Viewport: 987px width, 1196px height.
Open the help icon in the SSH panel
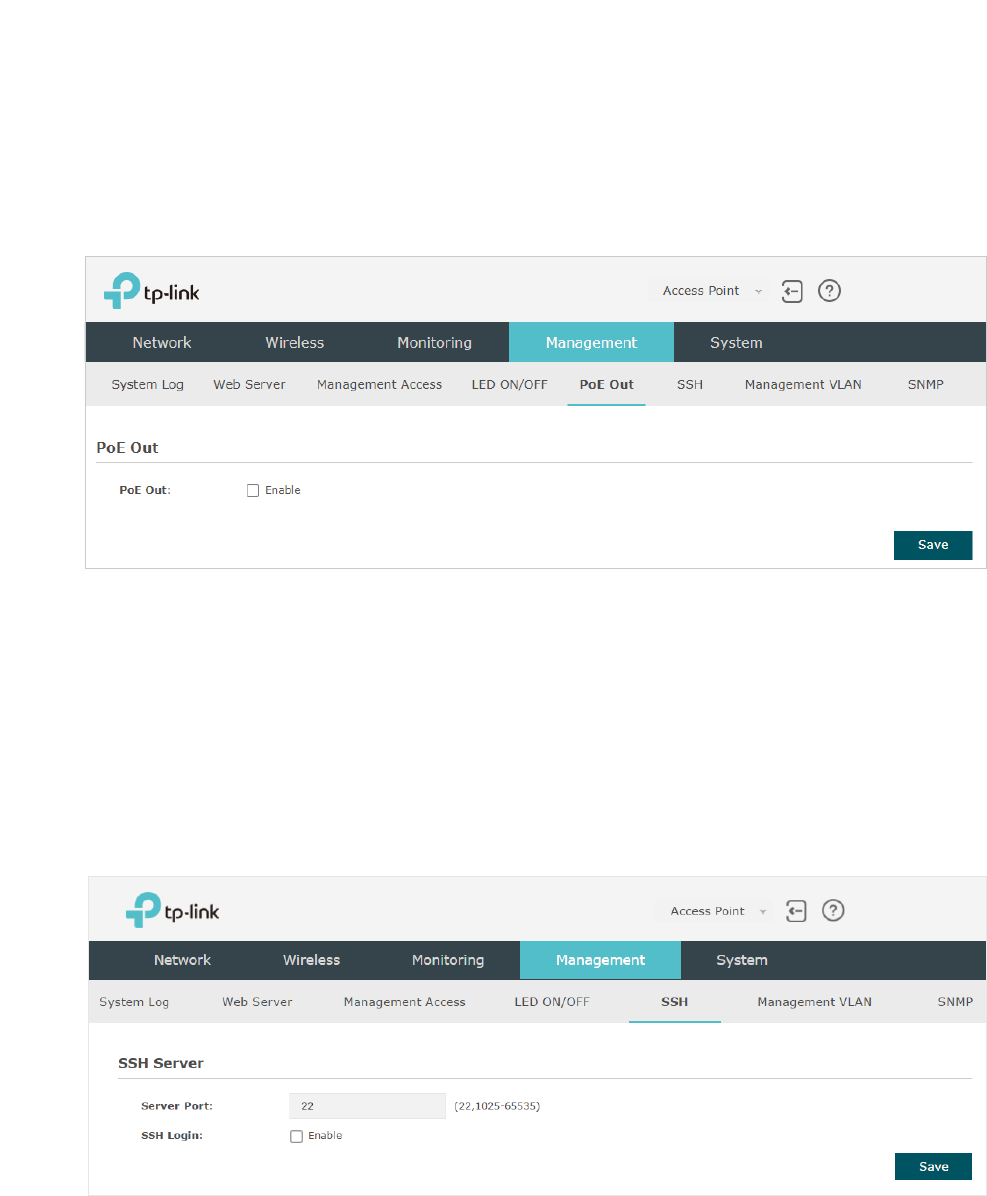[x=833, y=910]
